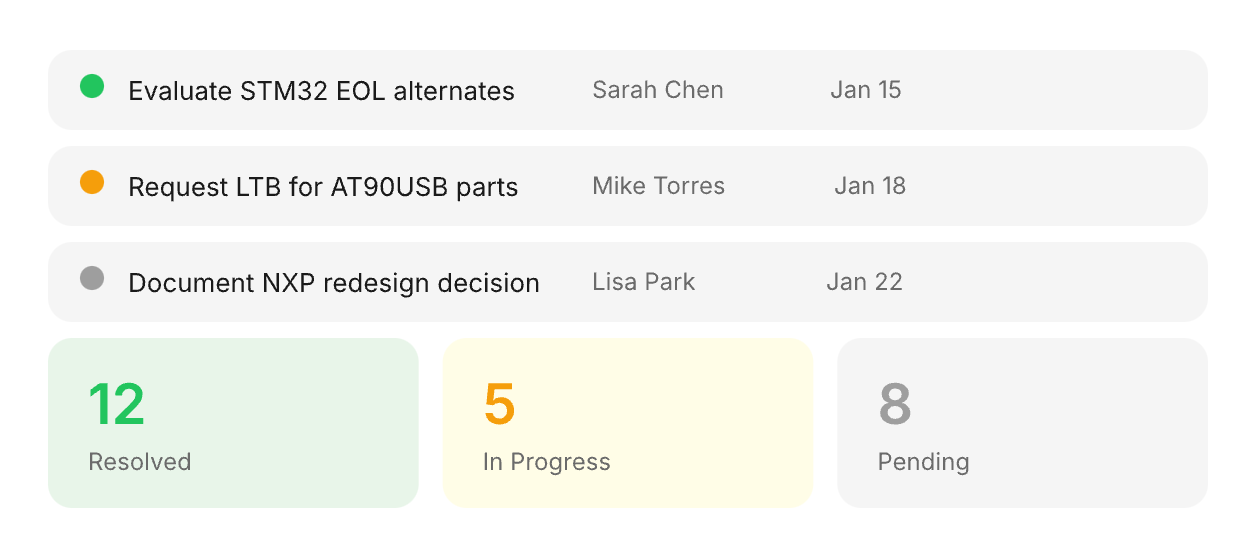This screenshot has width=1256, height=558.
Task: Click the gray status dot for NXP task
Action: pos(92,279)
